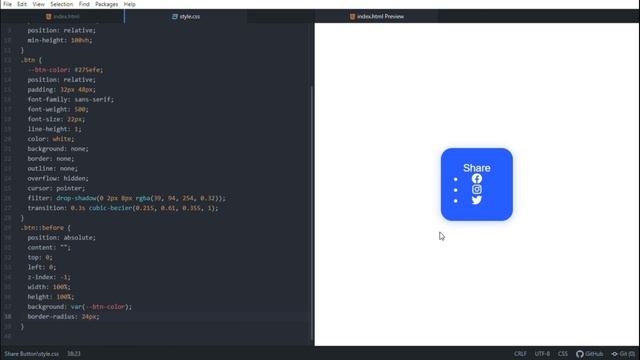Open the Edit menu
Viewport: 640px width, 360px height.
point(22,4)
